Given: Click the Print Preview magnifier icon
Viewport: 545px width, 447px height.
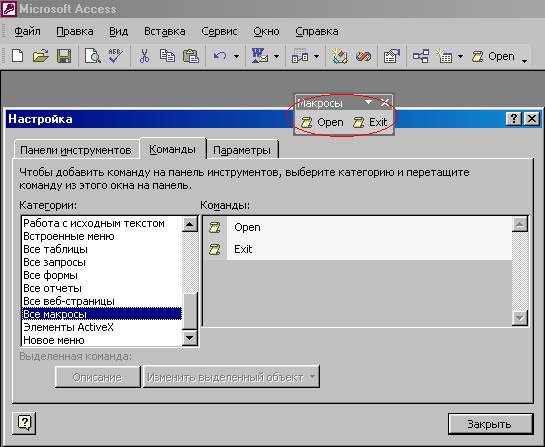Looking at the screenshot, I should [x=93, y=56].
